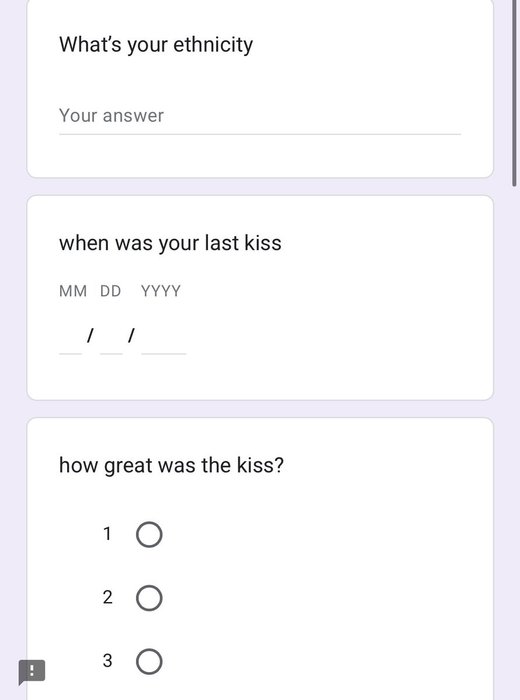Image resolution: width=520 pixels, height=700 pixels.
Task: Click the page scrollbar thumb
Action: tap(514, 93)
